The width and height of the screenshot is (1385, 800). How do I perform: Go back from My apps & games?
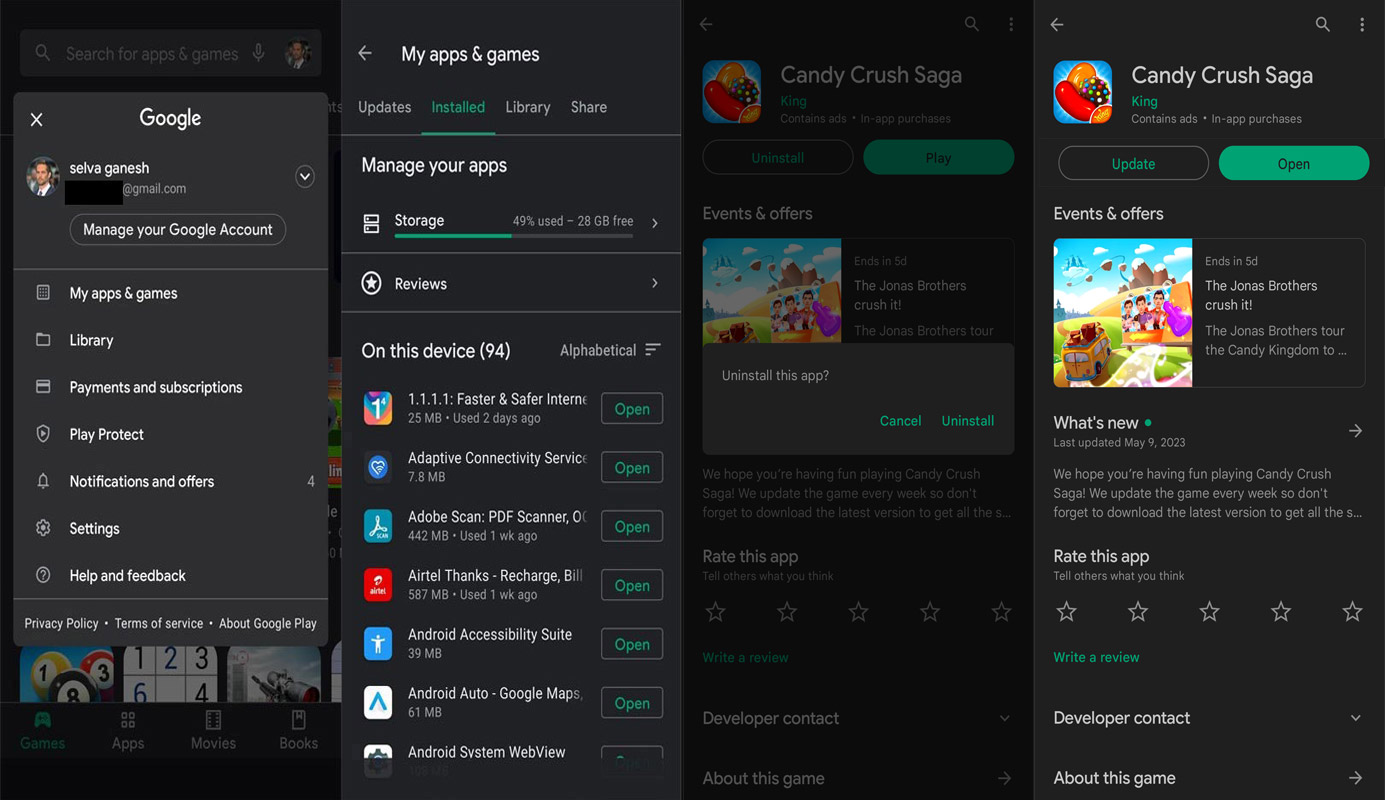365,54
